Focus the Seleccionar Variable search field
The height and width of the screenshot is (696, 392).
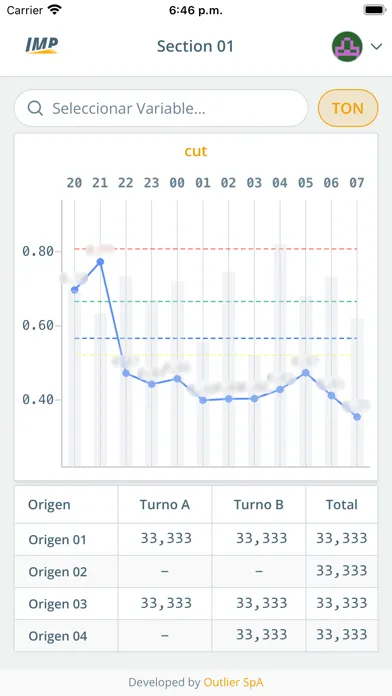click(x=161, y=108)
